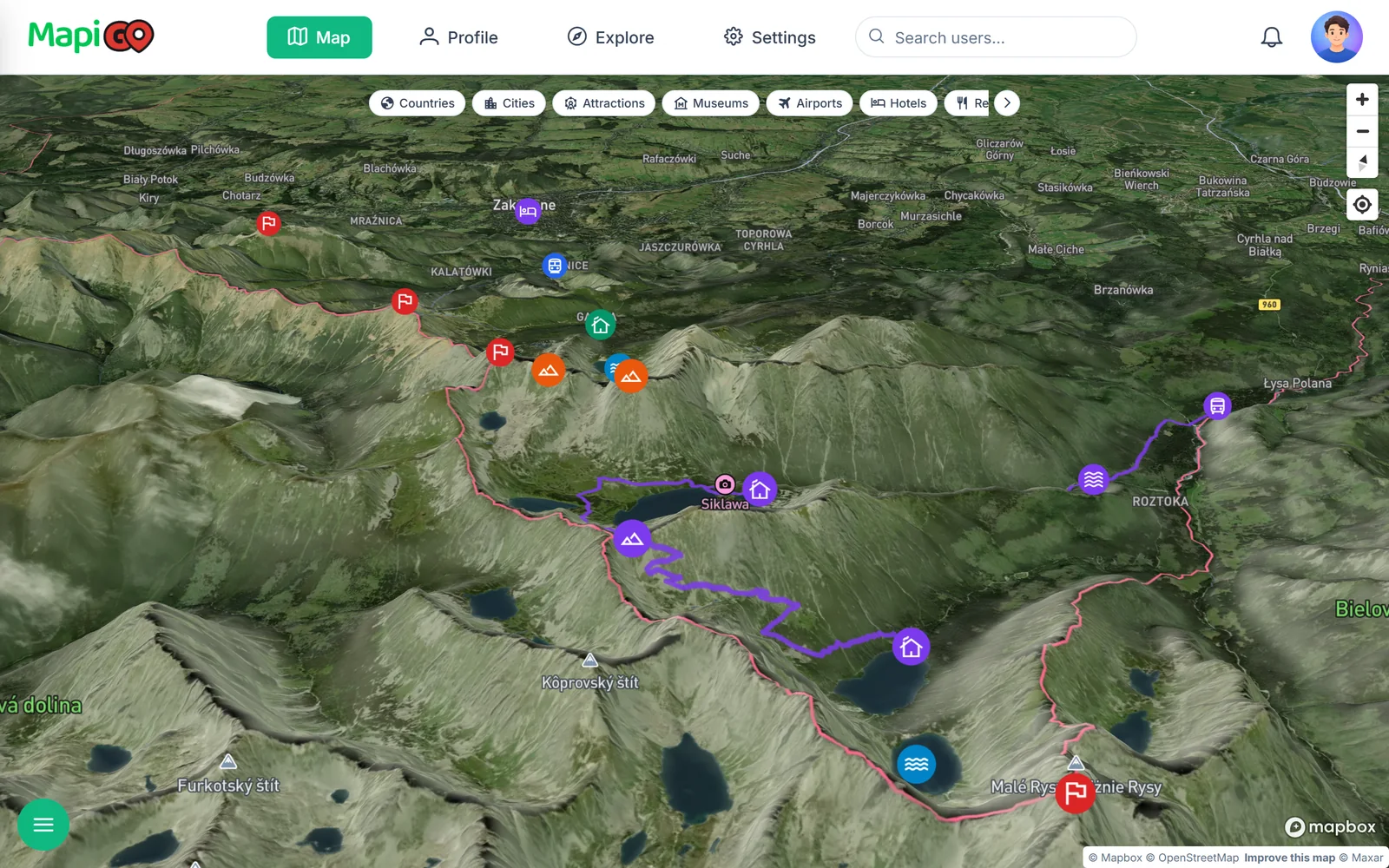Open the OpenStreetMap attribution link
1389x868 pixels.
(x=1192, y=858)
